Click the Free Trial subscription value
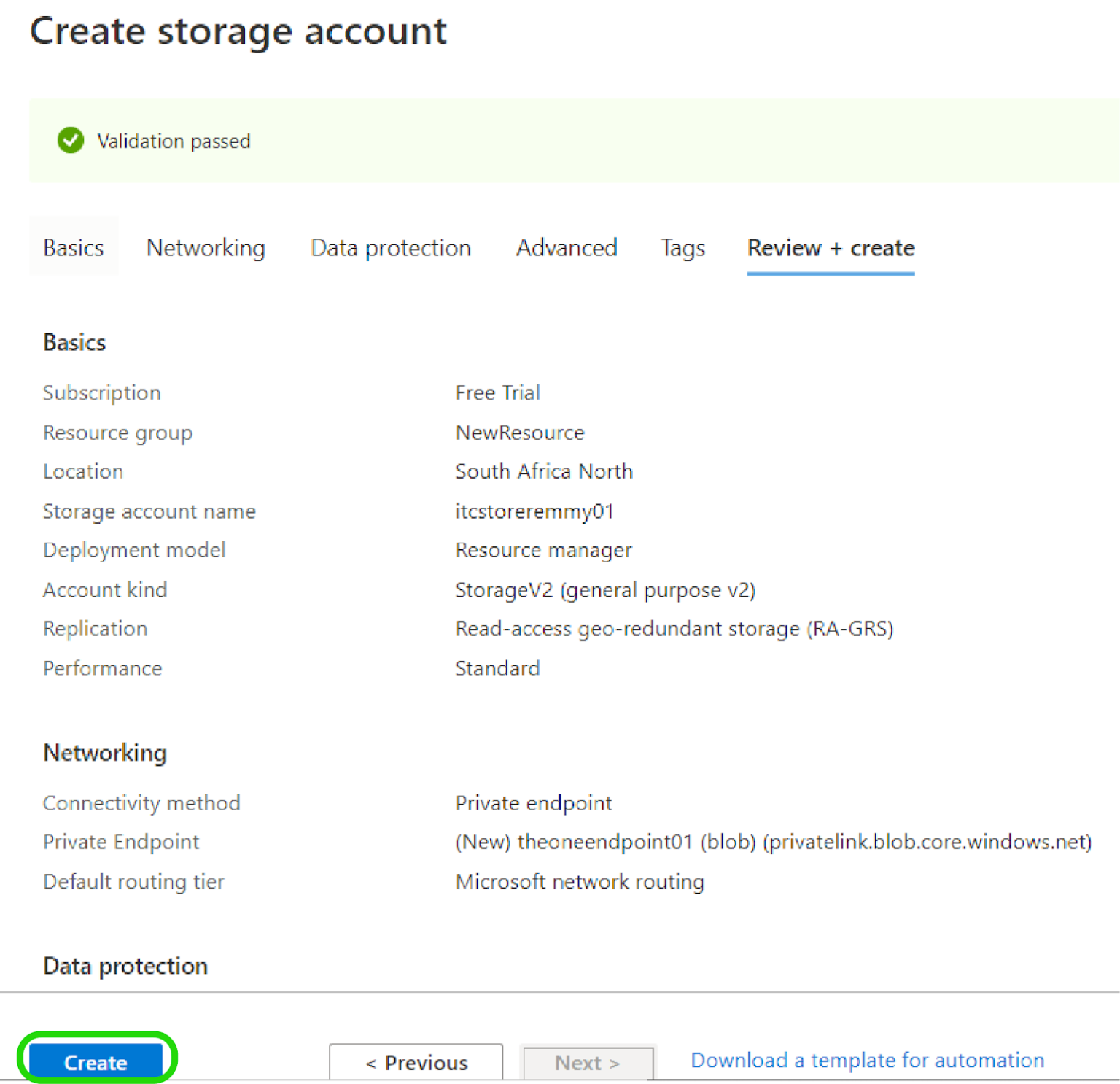 497,392
